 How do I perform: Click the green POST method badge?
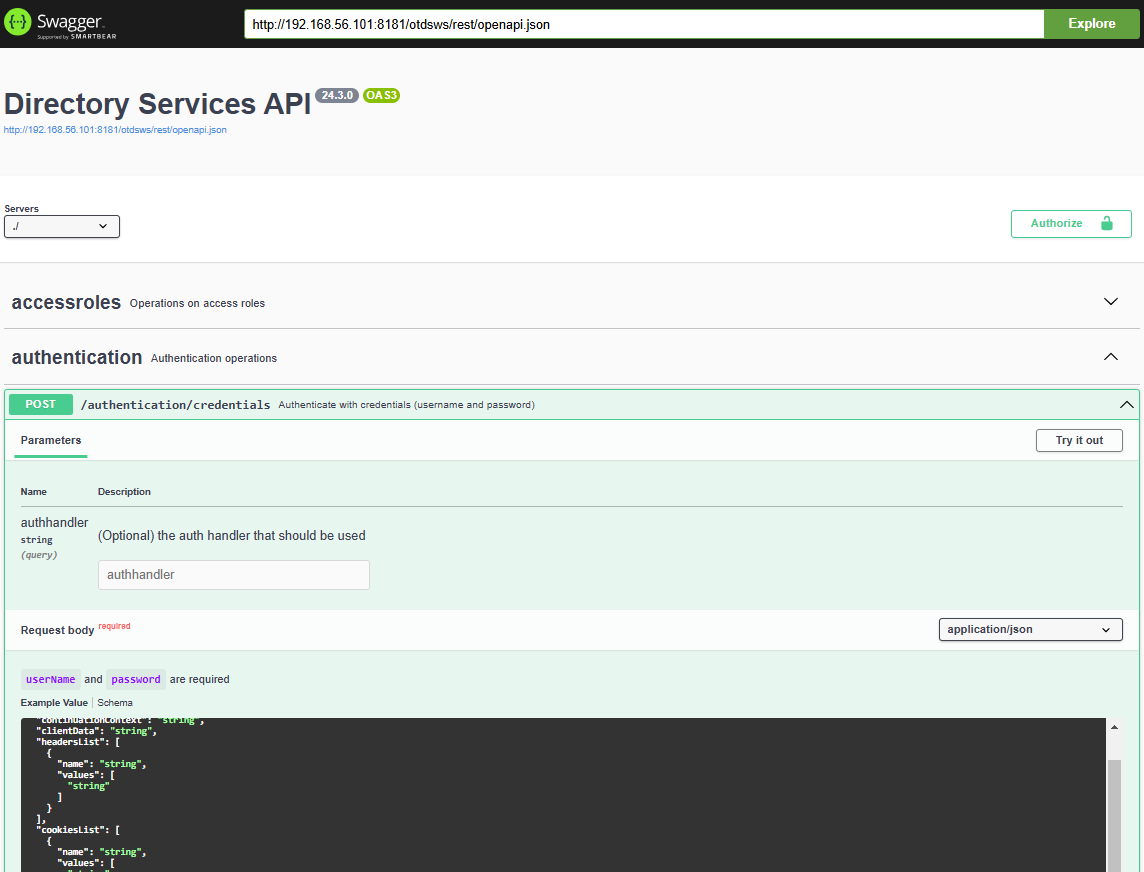tap(41, 405)
